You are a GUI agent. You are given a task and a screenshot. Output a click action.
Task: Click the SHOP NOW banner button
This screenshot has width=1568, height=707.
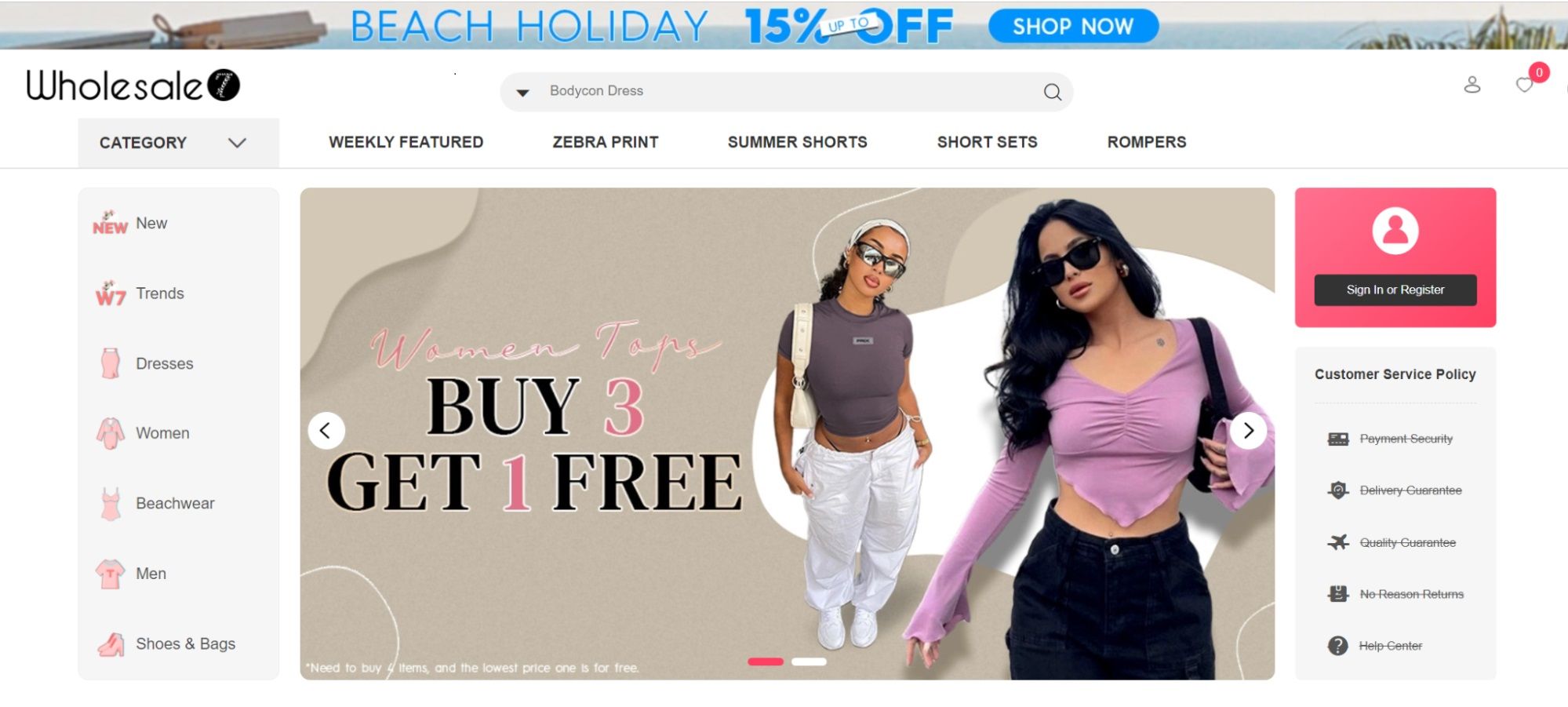pos(1073,26)
